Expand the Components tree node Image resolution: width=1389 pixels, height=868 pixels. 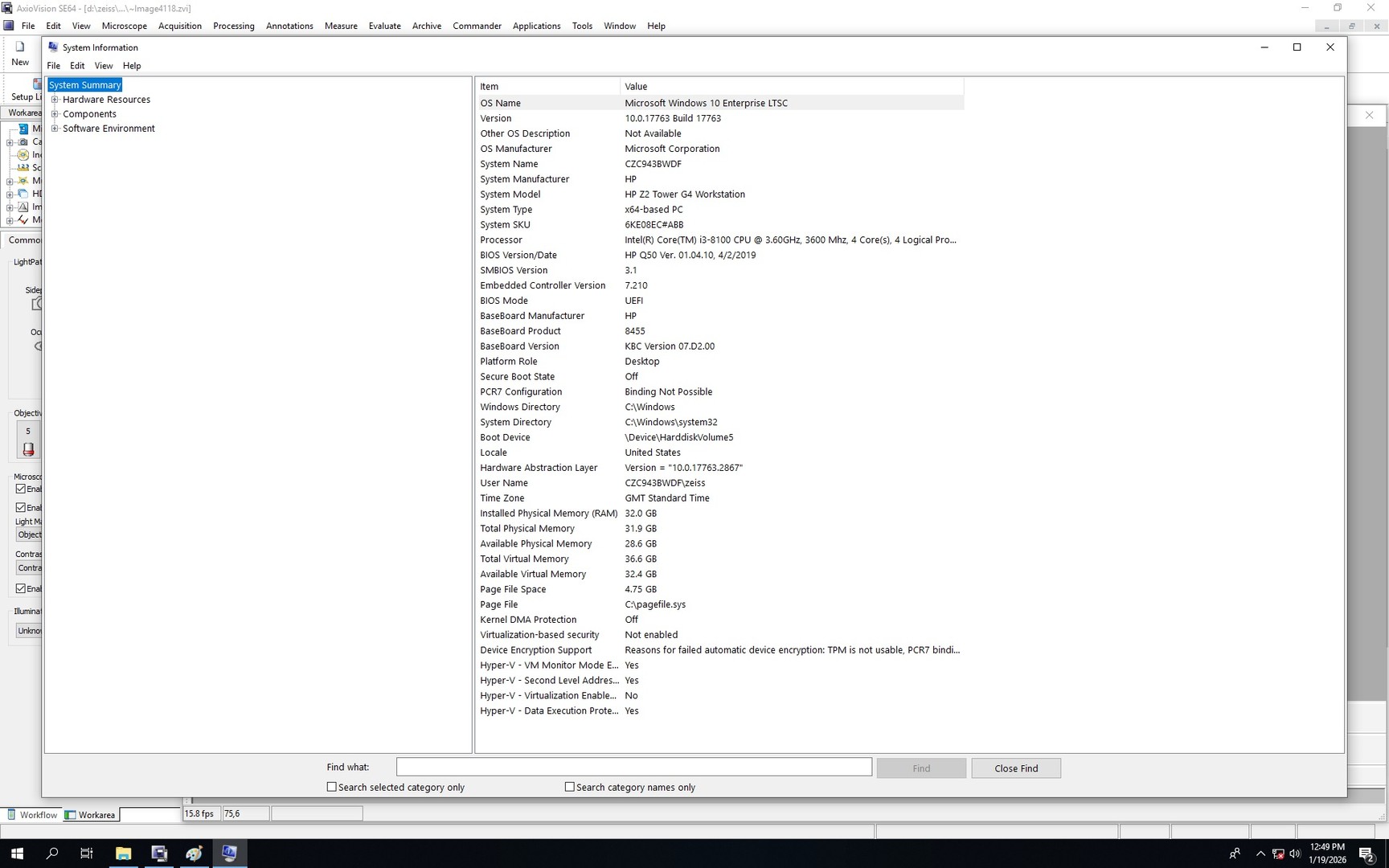click(x=55, y=114)
